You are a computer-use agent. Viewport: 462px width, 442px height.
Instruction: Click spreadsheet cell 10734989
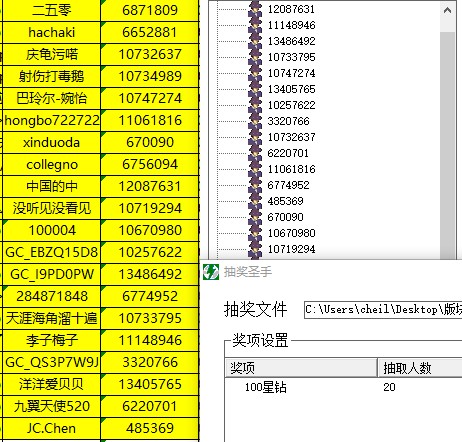pyautogui.click(x=150, y=76)
